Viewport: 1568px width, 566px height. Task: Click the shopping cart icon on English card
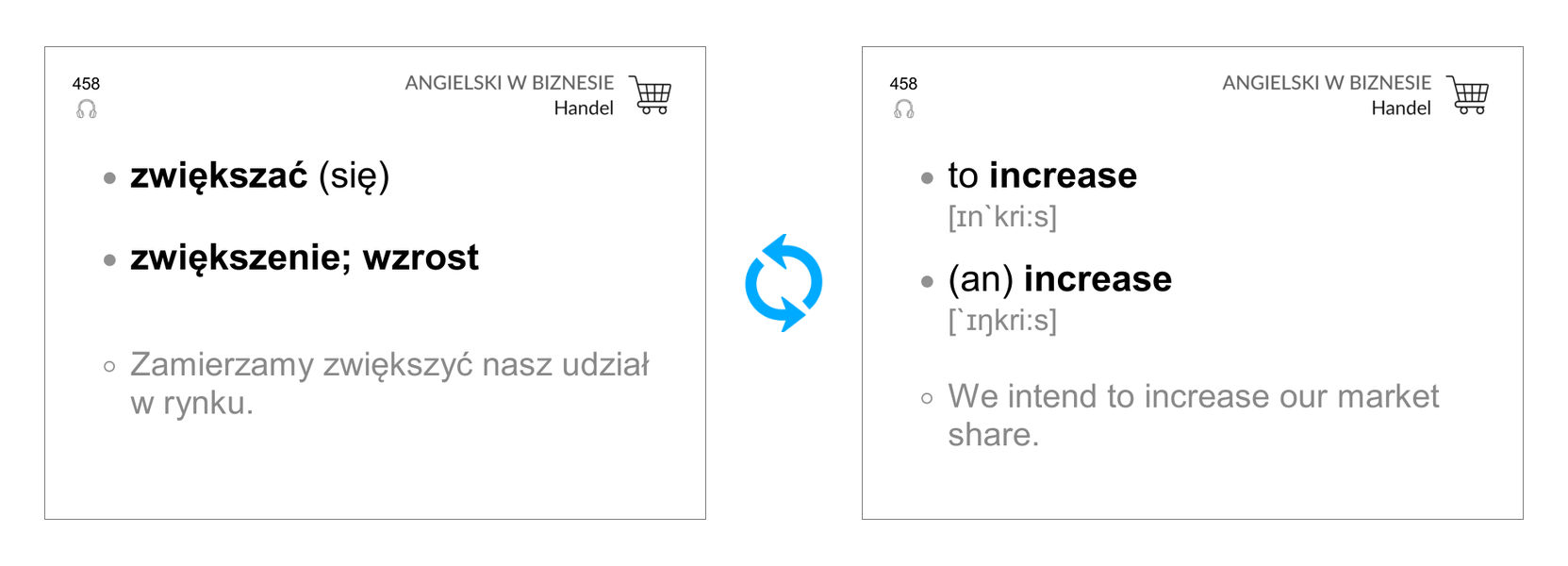tap(1468, 95)
